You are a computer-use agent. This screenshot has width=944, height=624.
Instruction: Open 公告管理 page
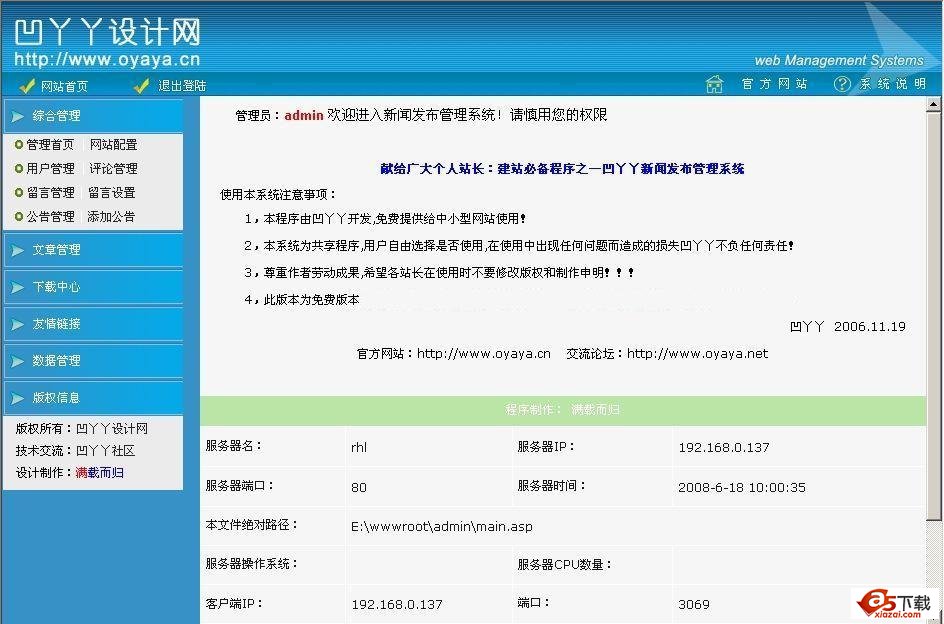coord(50,216)
